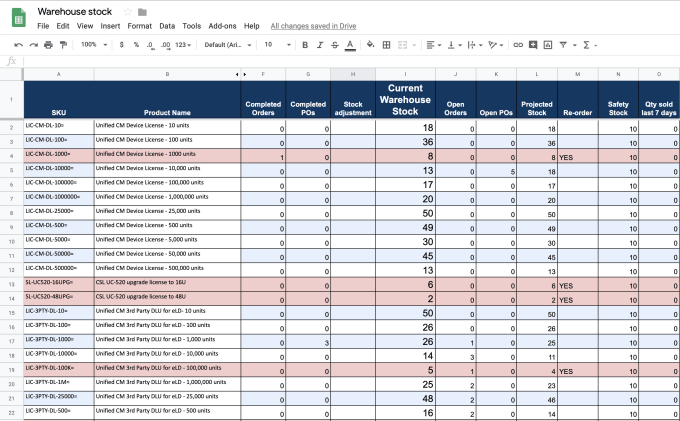Click cell SL-UC520-16UPG=
680x421 pixels.
pos(59,284)
